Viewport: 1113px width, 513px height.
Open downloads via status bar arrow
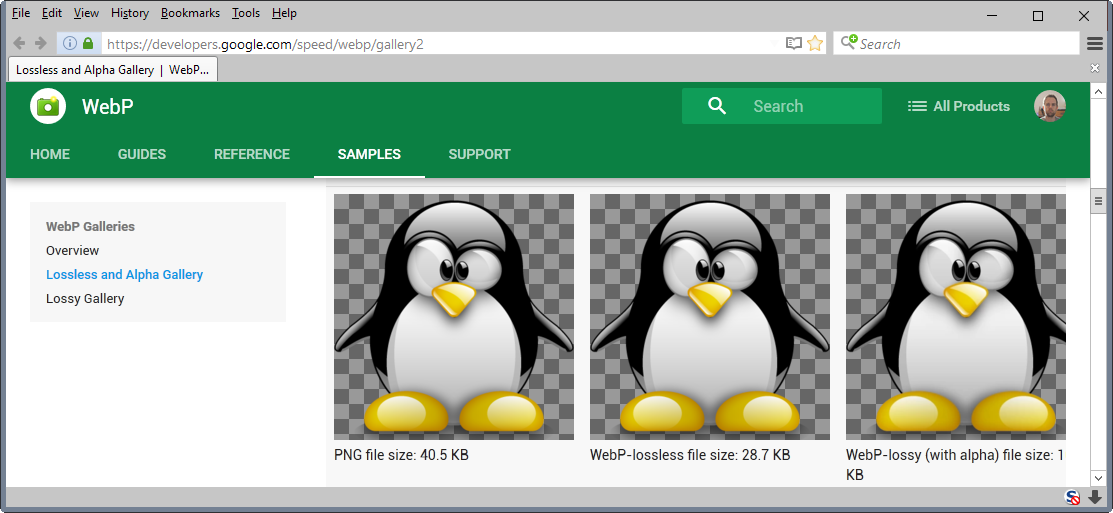click(x=1095, y=497)
